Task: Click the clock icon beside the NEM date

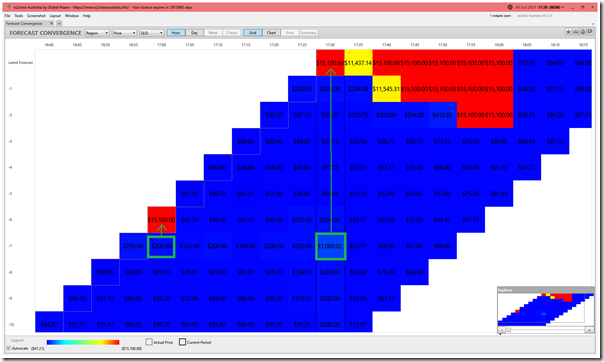Action: 510,7
